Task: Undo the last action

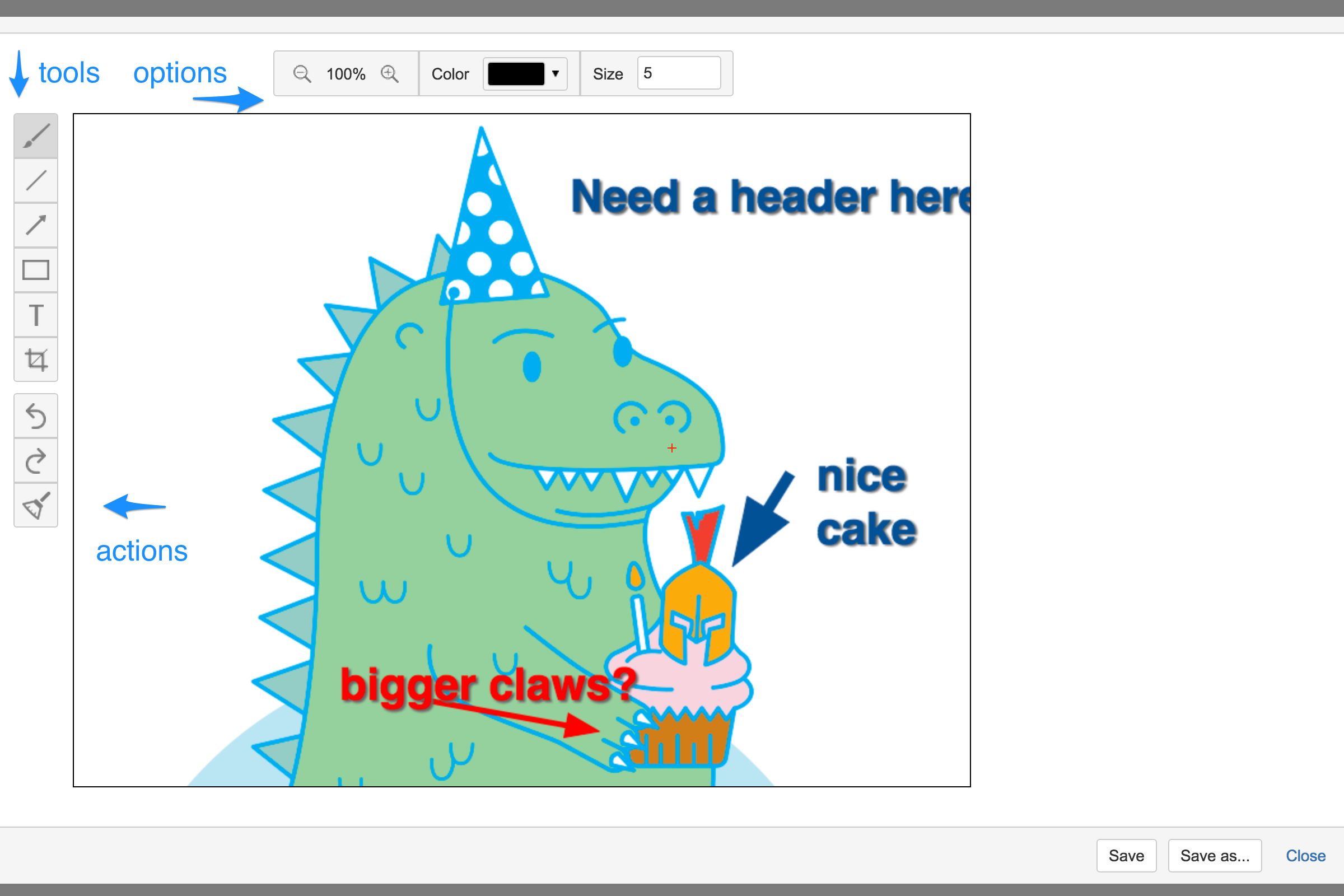Action: pos(35,416)
